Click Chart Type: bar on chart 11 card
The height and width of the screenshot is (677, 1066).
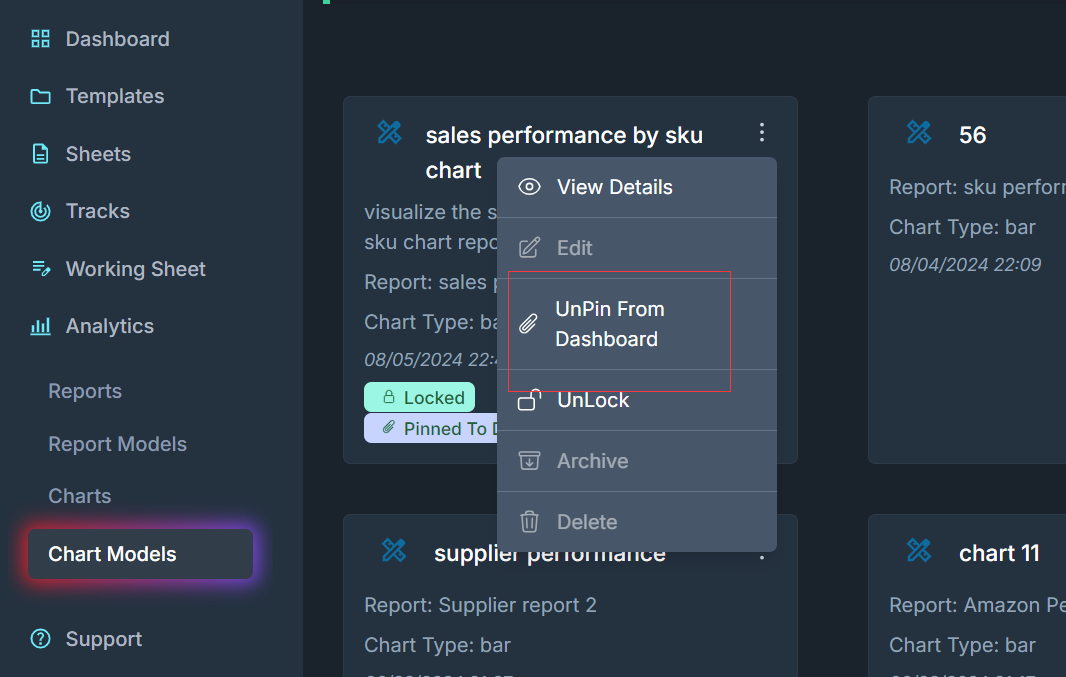(962, 645)
